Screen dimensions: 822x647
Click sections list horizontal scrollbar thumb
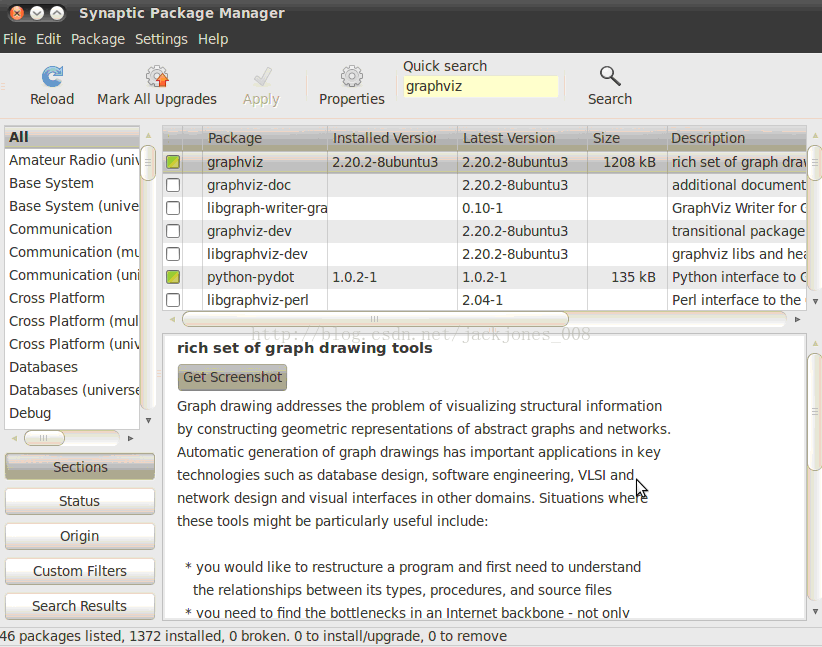pos(44,438)
